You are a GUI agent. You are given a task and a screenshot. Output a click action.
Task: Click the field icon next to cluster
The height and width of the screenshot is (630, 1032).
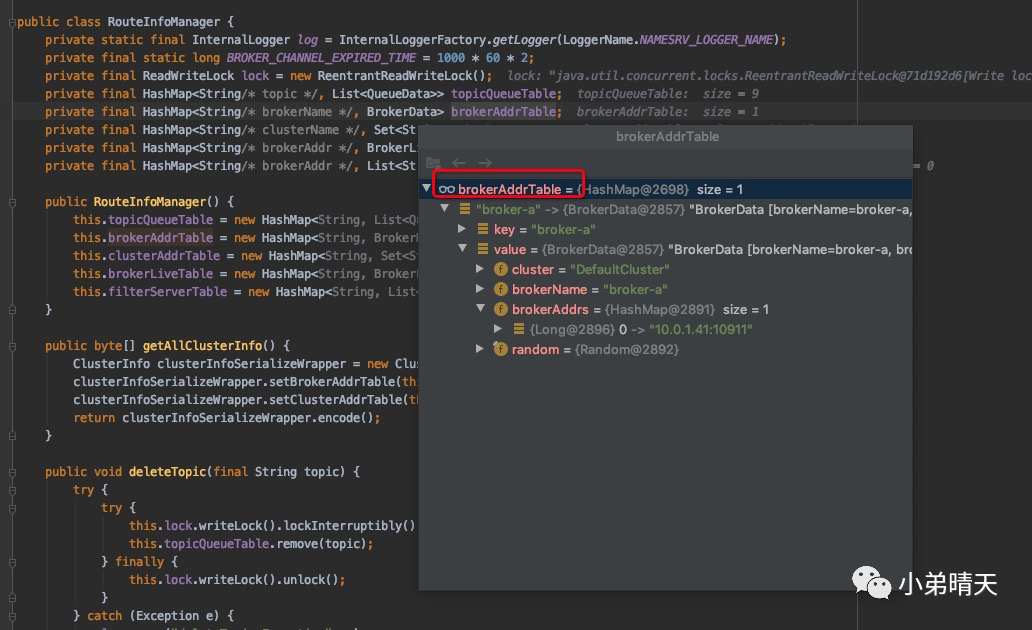(x=501, y=270)
